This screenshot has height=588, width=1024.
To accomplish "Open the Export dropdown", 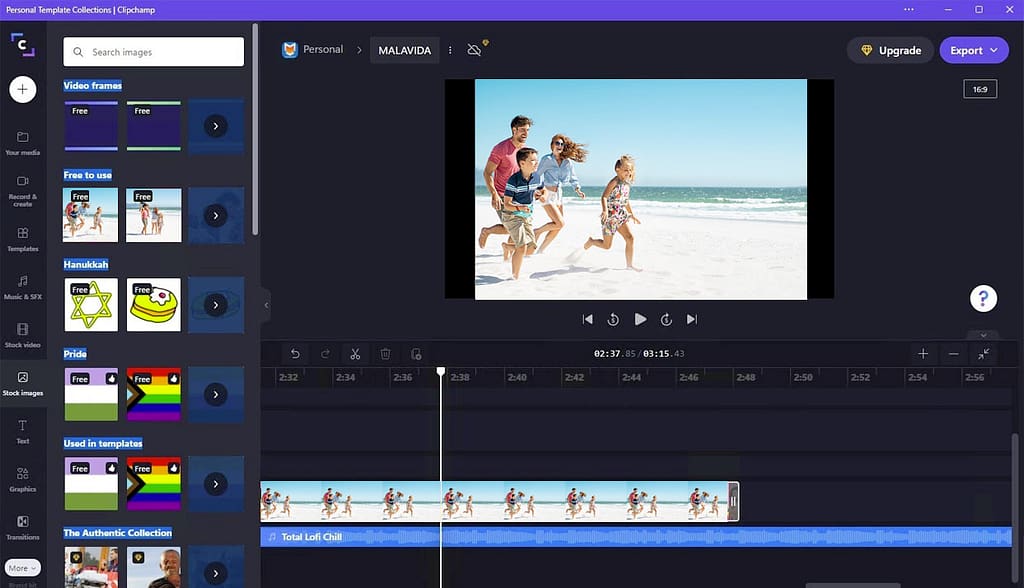I will coord(973,49).
